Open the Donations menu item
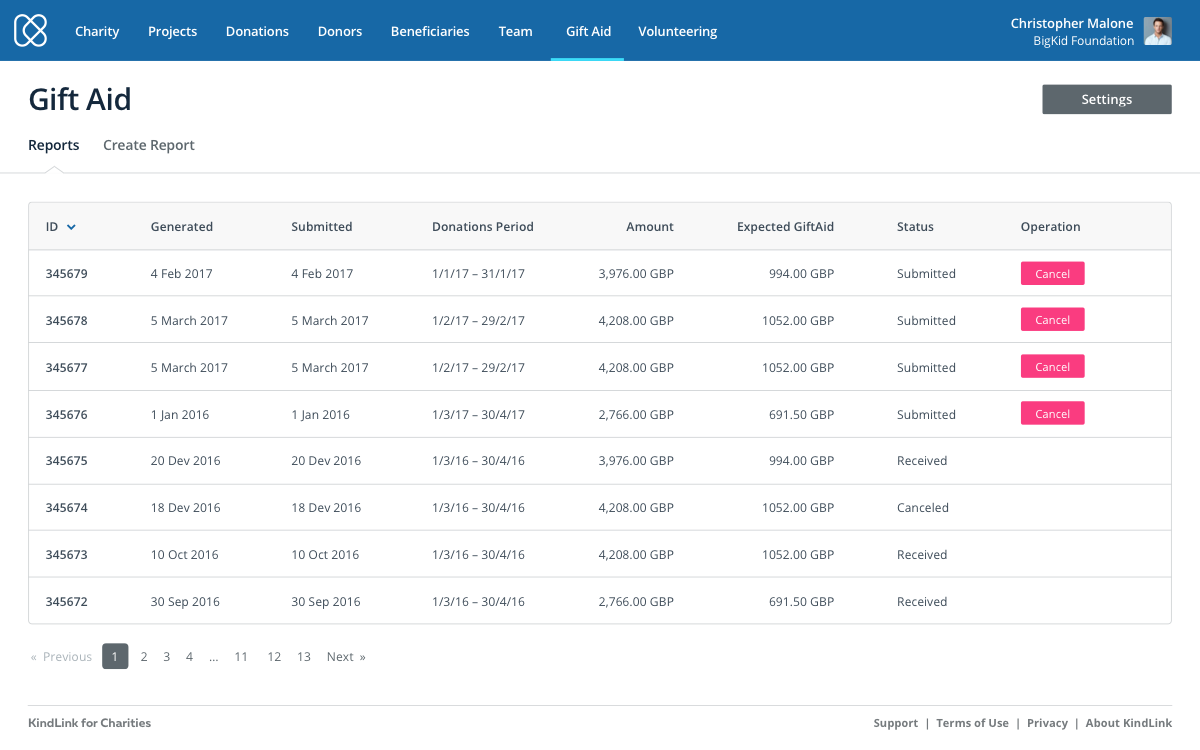The image size is (1200, 750). (257, 31)
